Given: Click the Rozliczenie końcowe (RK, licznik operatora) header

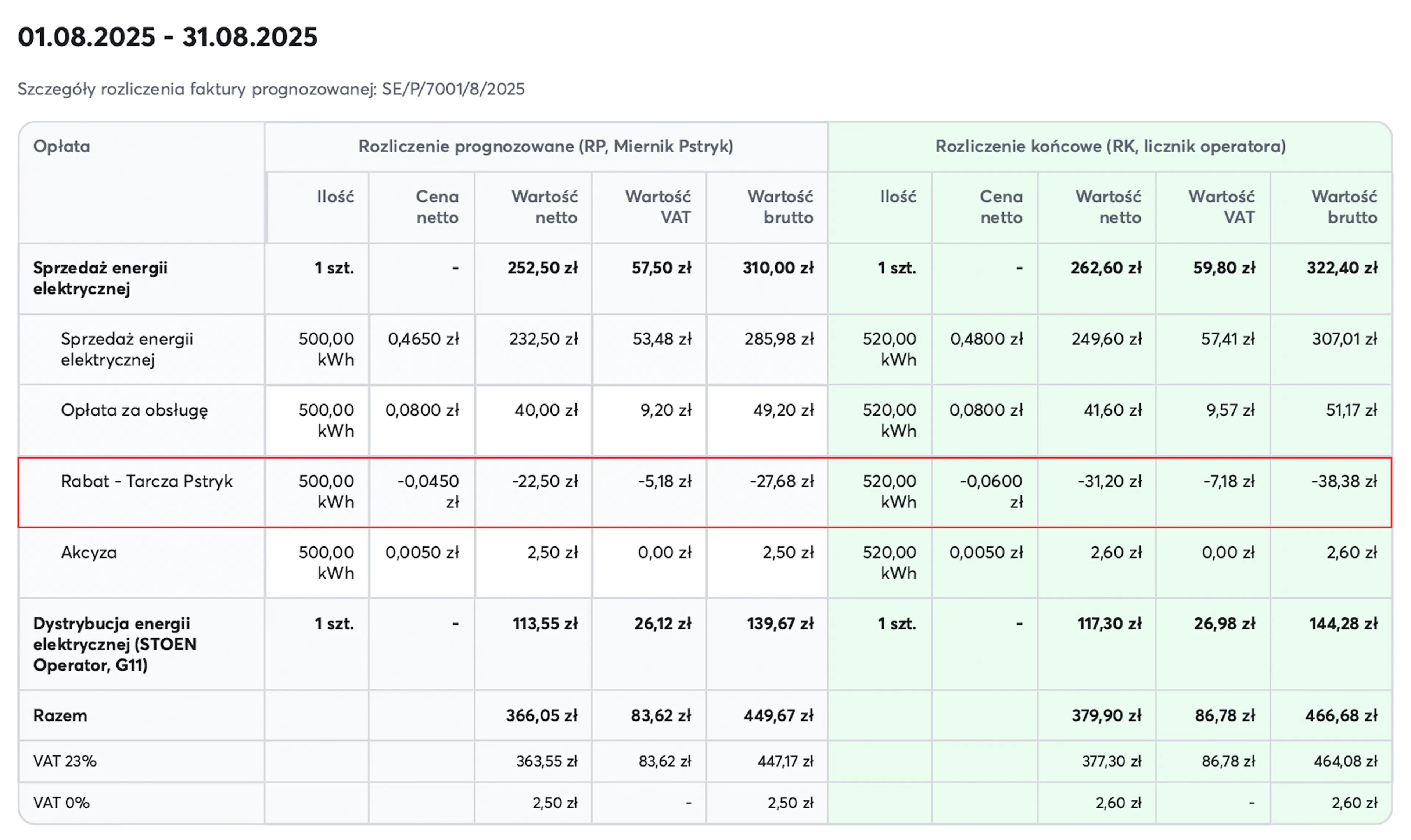Looking at the screenshot, I should coord(1110,147).
